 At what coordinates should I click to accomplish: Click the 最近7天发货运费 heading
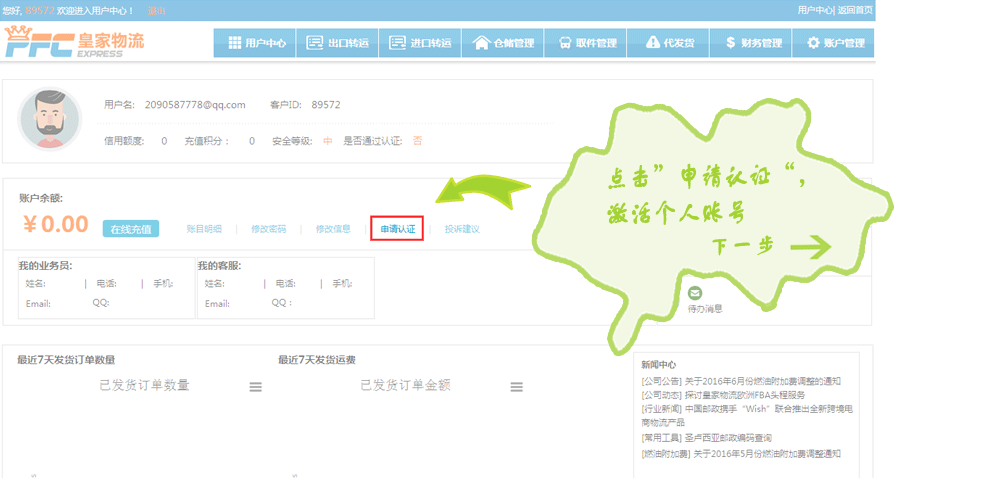(317, 360)
